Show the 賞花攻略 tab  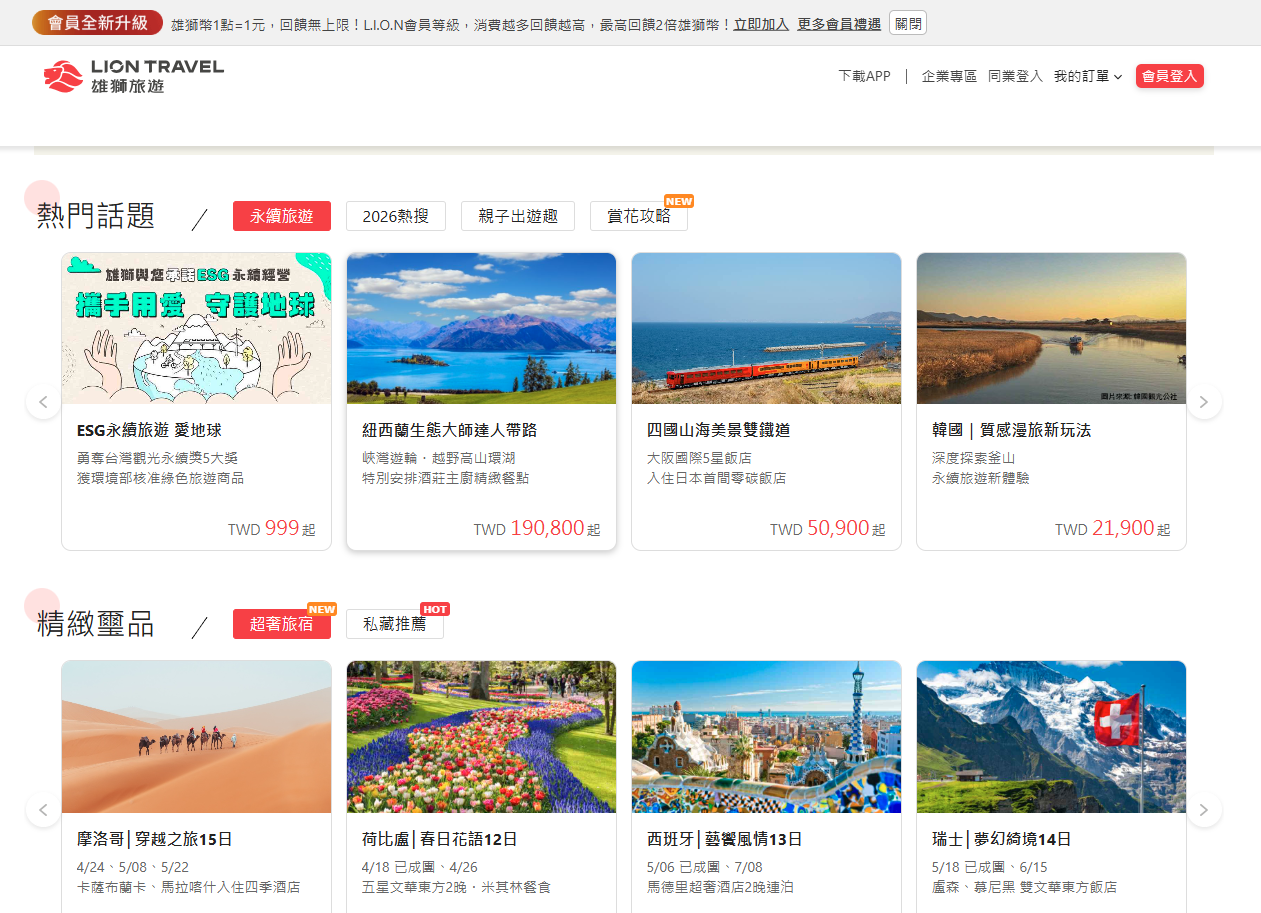pyautogui.click(x=638, y=216)
